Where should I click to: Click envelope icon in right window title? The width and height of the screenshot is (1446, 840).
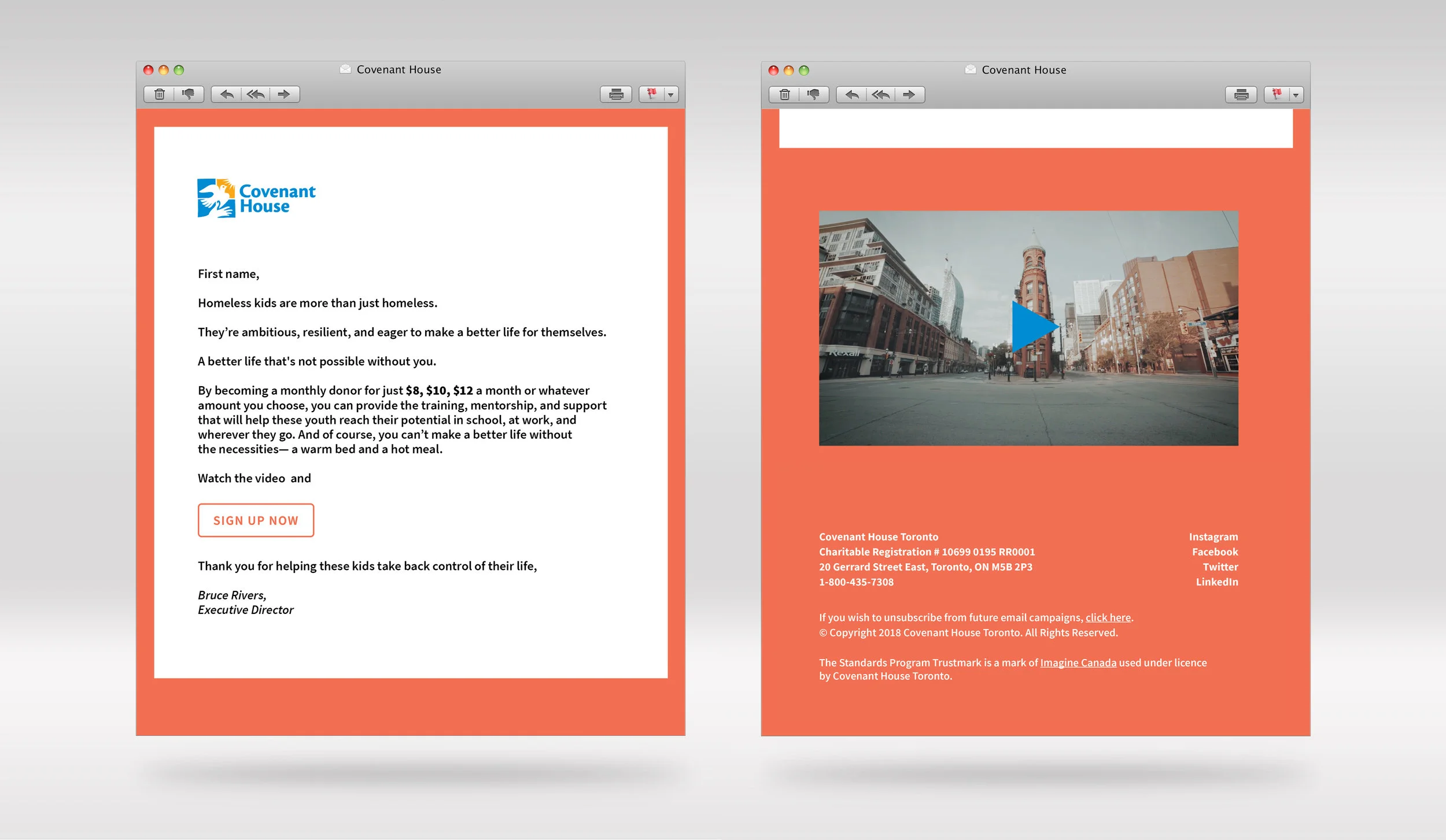point(971,70)
